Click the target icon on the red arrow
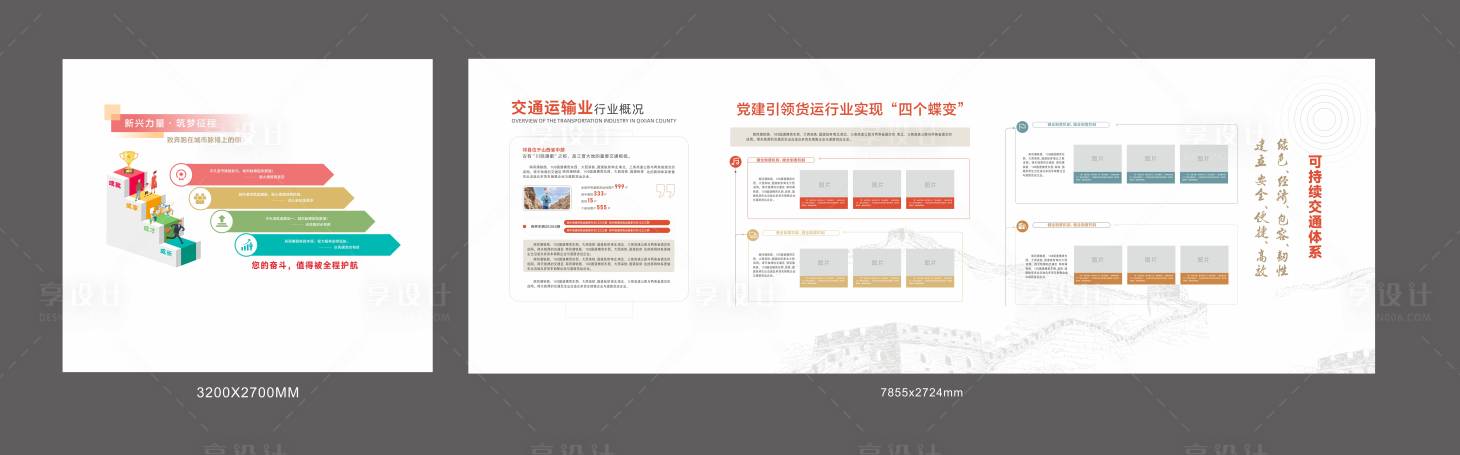The width and height of the screenshot is (1460, 455). coord(181,175)
